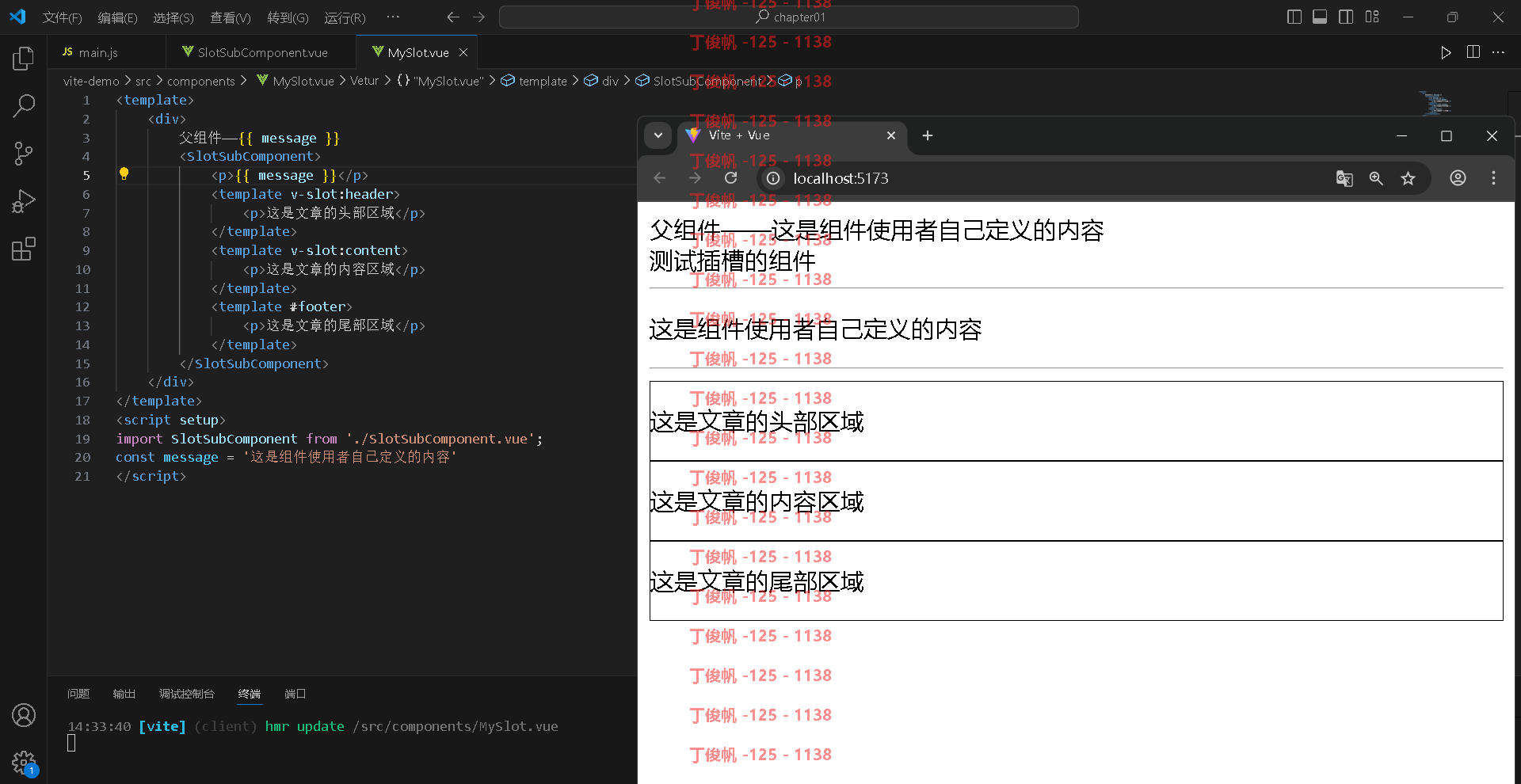
Task: View site information icon in address bar
Action: coord(773,178)
